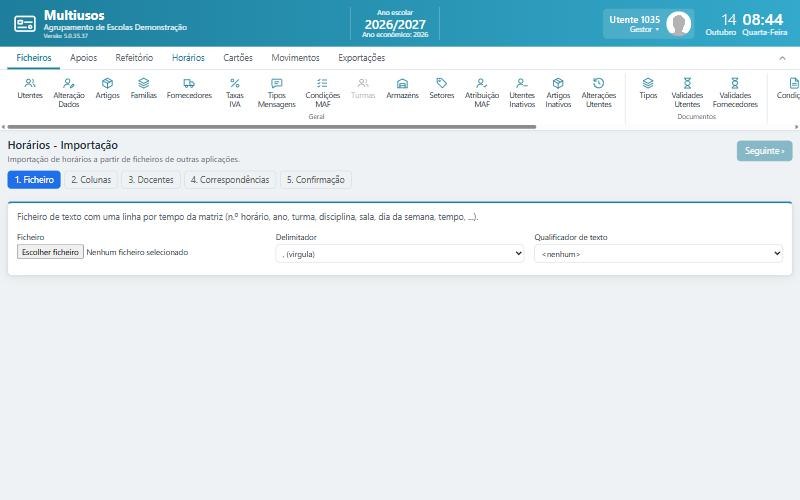This screenshot has height=500, width=800.
Task: Switch to the Apoios tab
Action: pos(83,58)
